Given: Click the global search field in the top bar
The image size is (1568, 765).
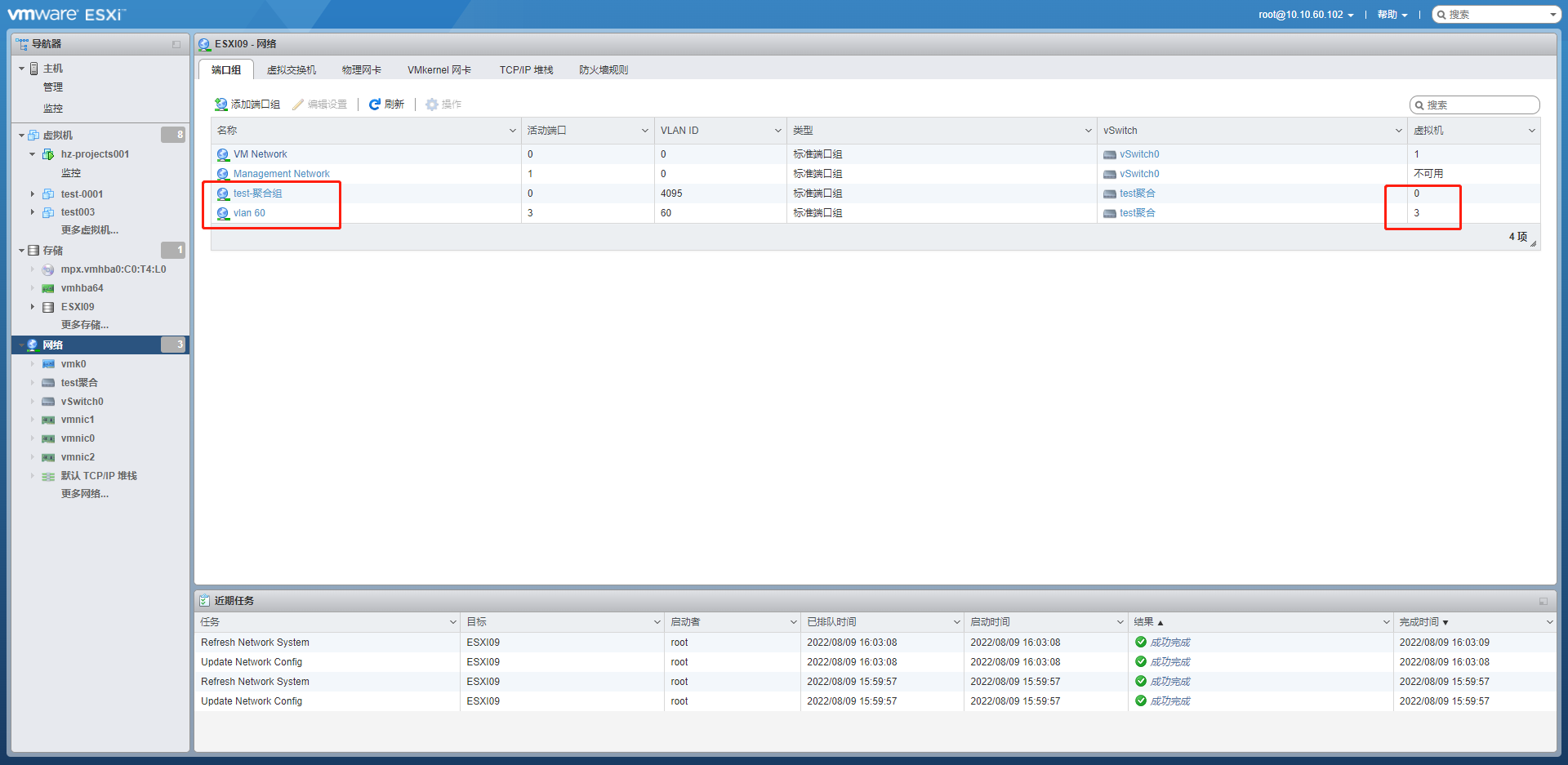Looking at the screenshot, I should point(1497,15).
